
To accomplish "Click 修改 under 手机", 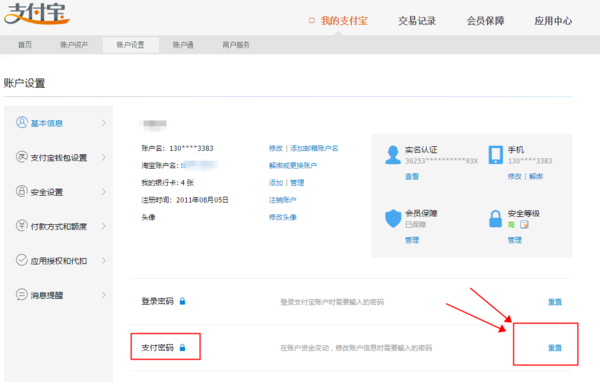I will click(515, 176).
